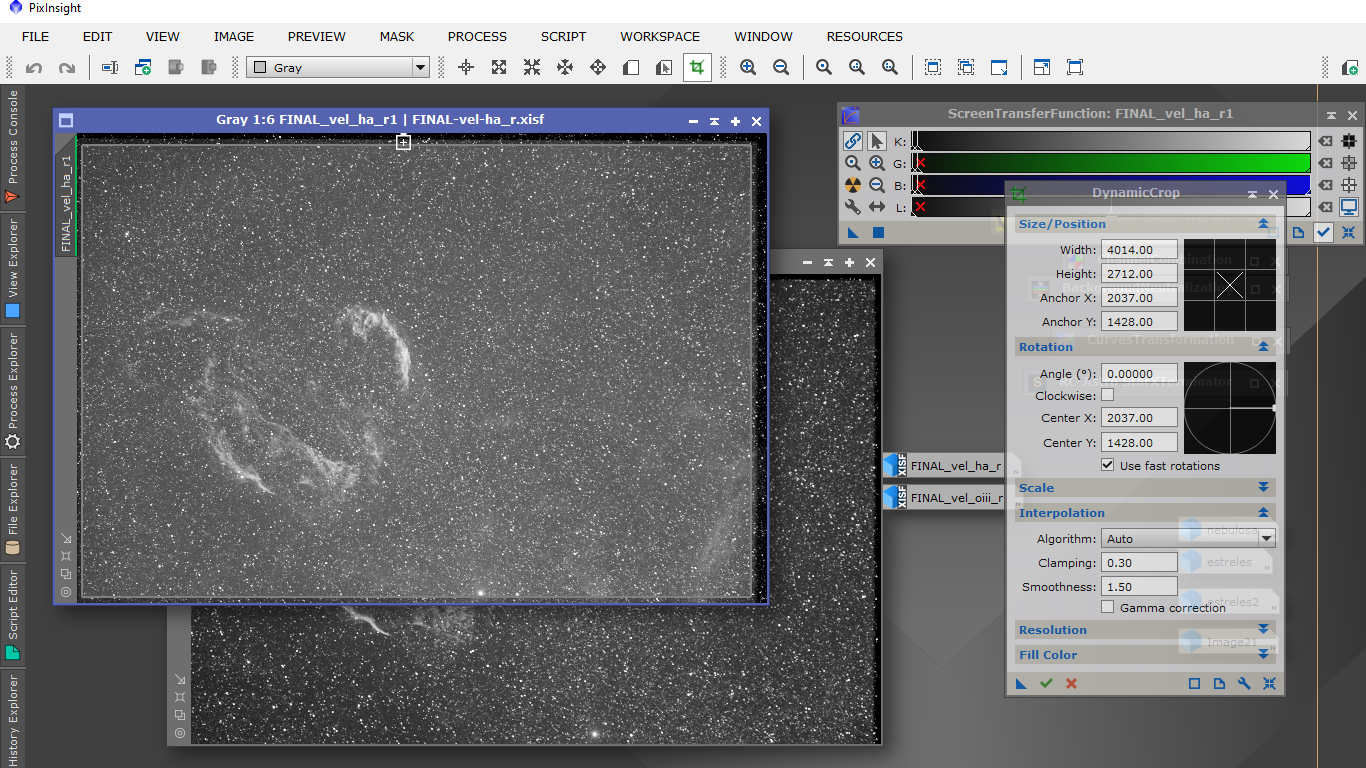Viewport: 1366px width, 768px height.
Task: Click STF reset crossed-arrows icon
Action: click(1349, 232)
